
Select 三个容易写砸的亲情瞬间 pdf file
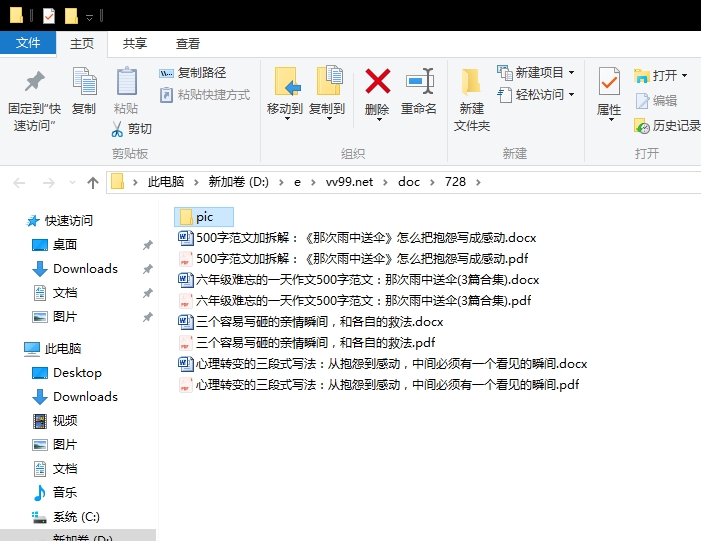pyautogui.click(x=306, y=342)
